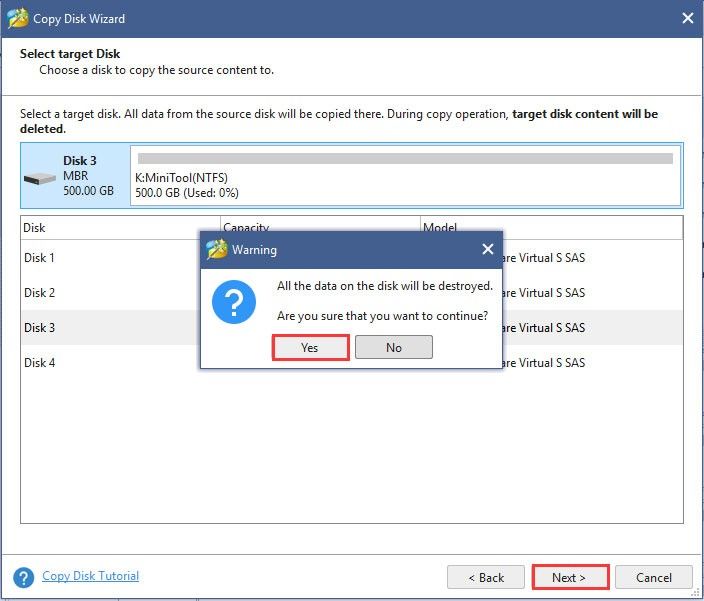704x601 pixels.
Task: Click the K:MiniTool(NTFS) partition usage bar
Action: click(x=405, y=158)
